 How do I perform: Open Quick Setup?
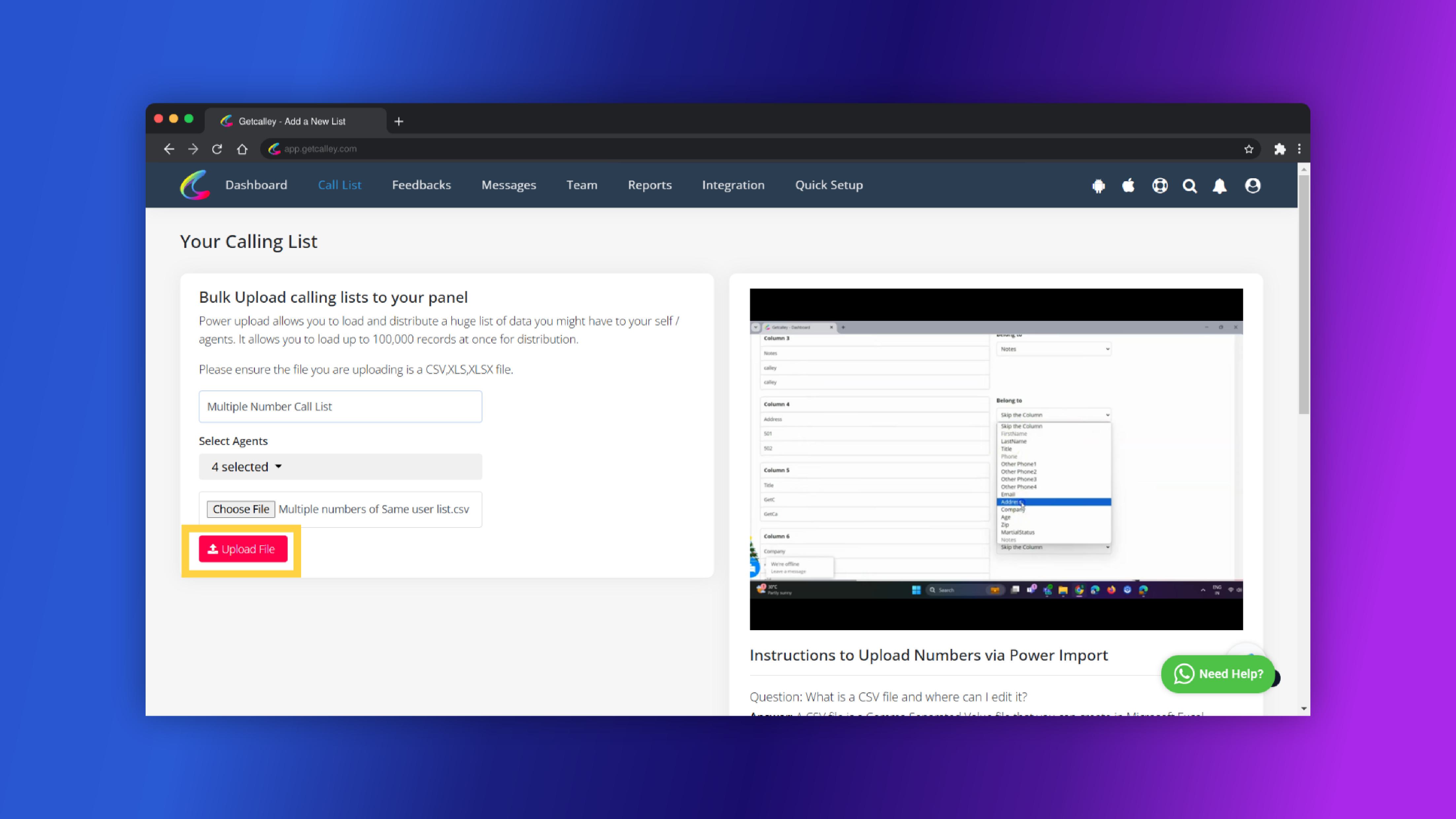pyautogui.click(x=829, y=185)
